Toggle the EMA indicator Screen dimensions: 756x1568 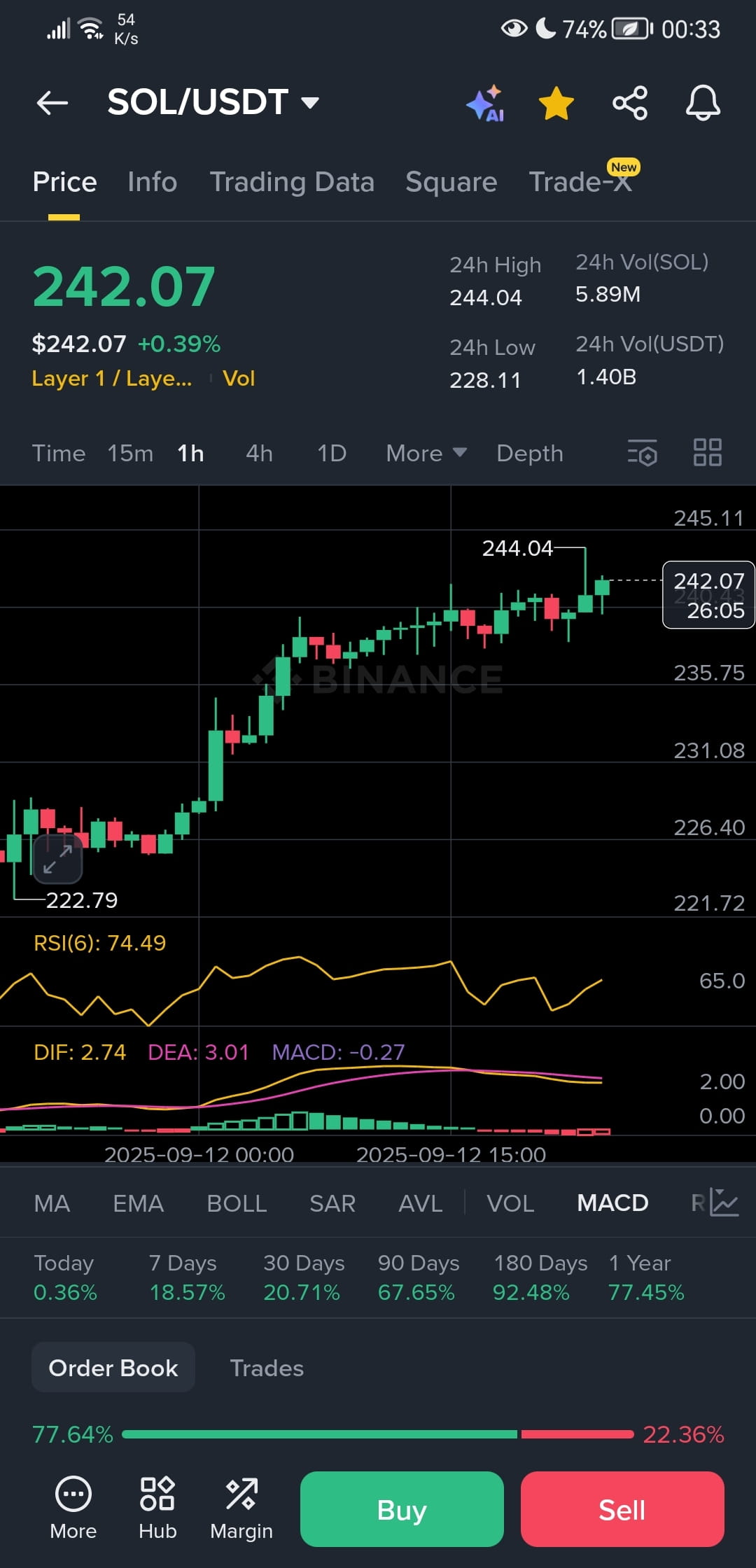tap(138, 1203)
